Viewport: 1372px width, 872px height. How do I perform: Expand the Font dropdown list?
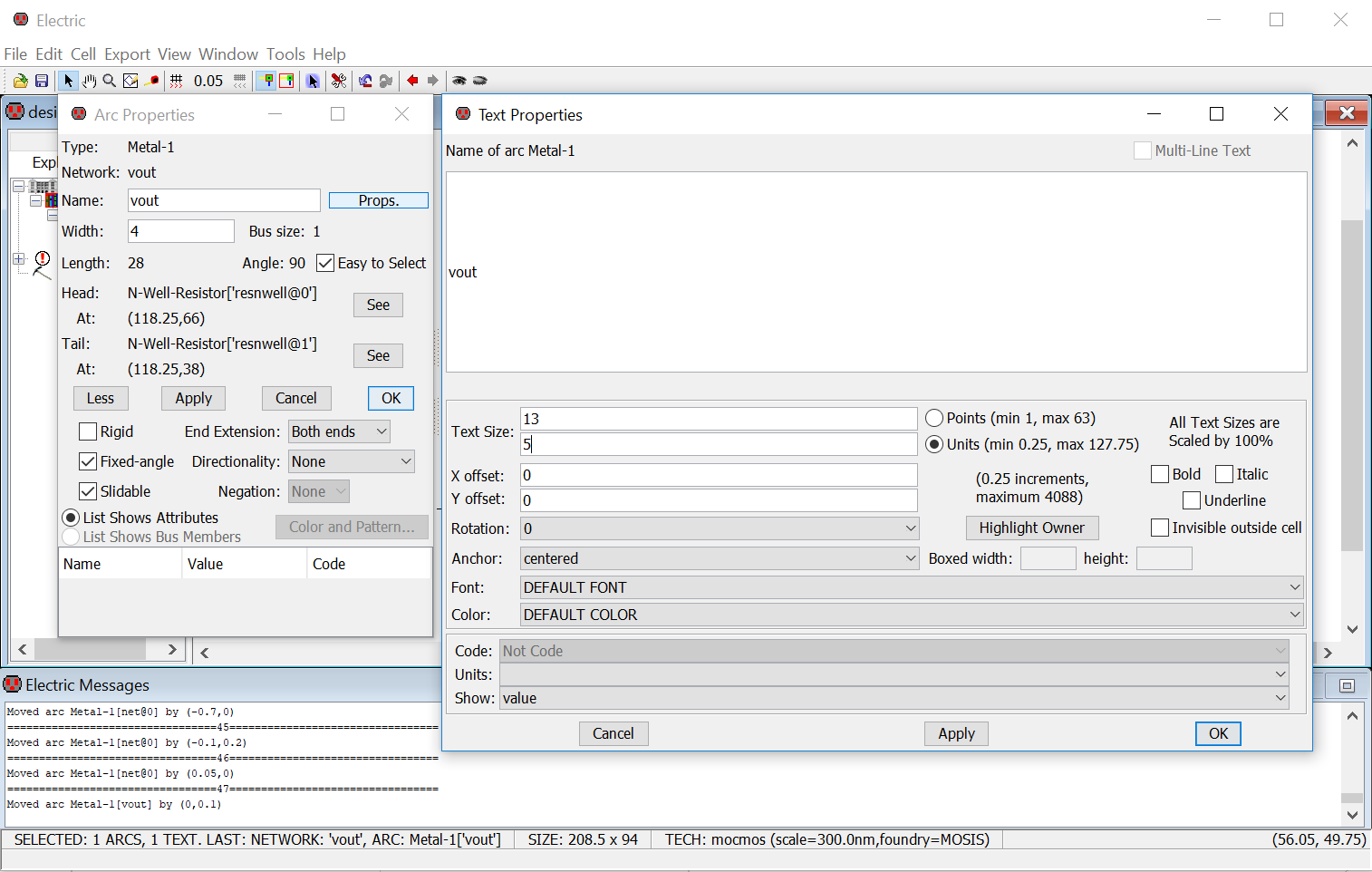(911, 587)
